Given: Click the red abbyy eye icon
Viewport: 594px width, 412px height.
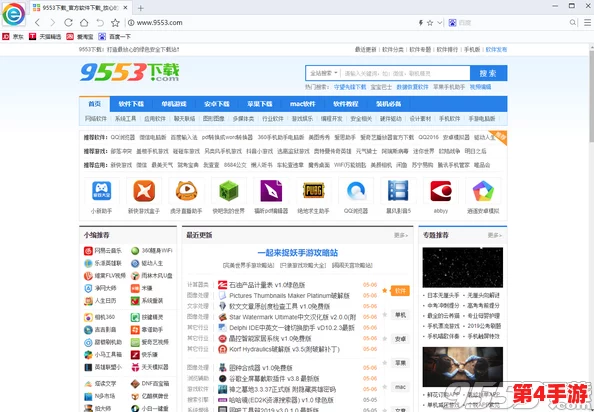Looking at the screenshot, I should [441, 191].
